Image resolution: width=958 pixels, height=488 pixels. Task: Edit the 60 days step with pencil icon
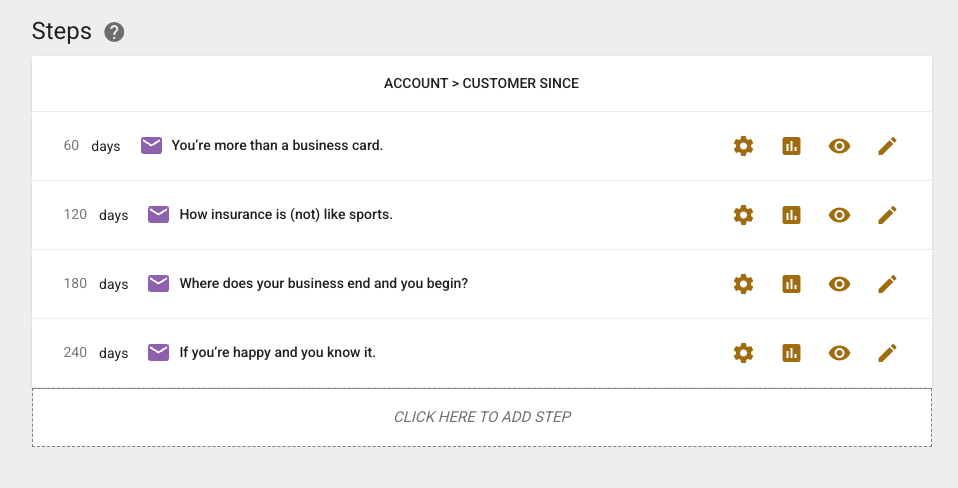[x=887, y=146]
